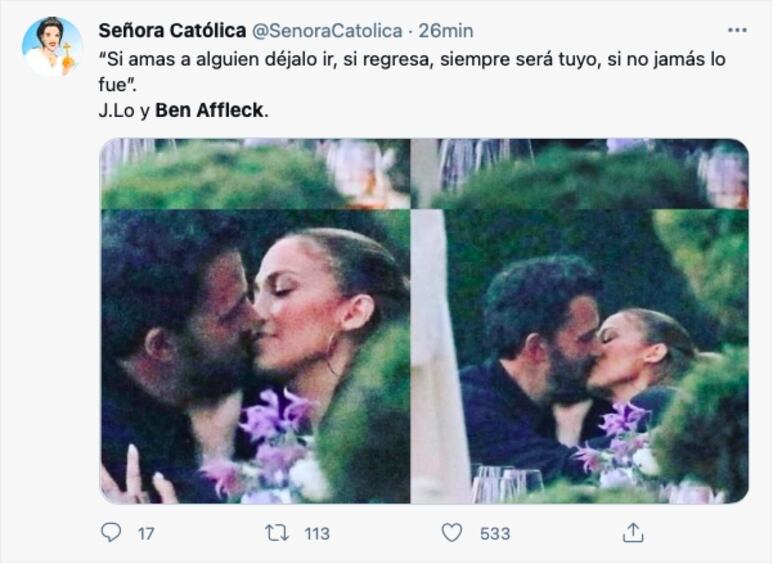The image size is (773, 564).
Task: Open the left photo of the tweet
Action: click(255, 321)
